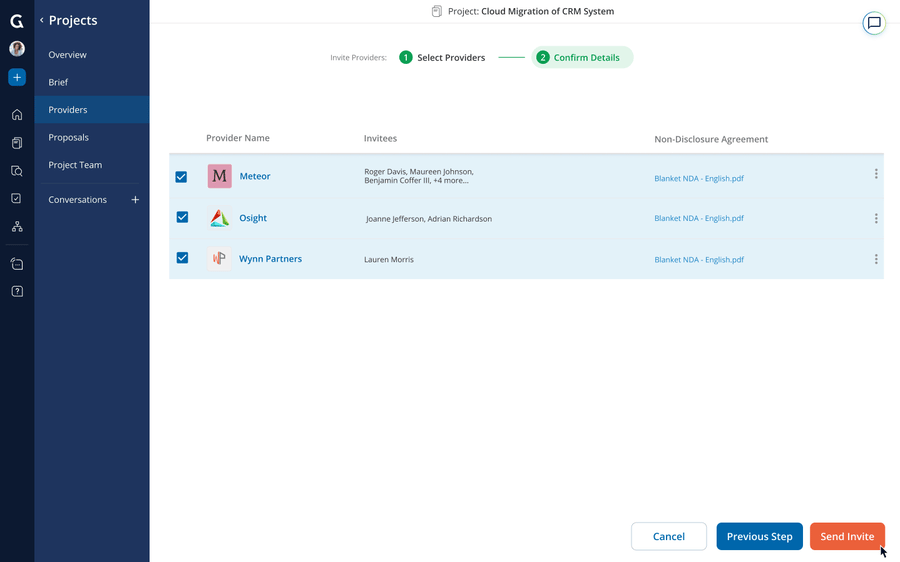Open the user avatar profile
This screenshot has height=562, width=900.
pyautogui.click(x=17, y=49)
